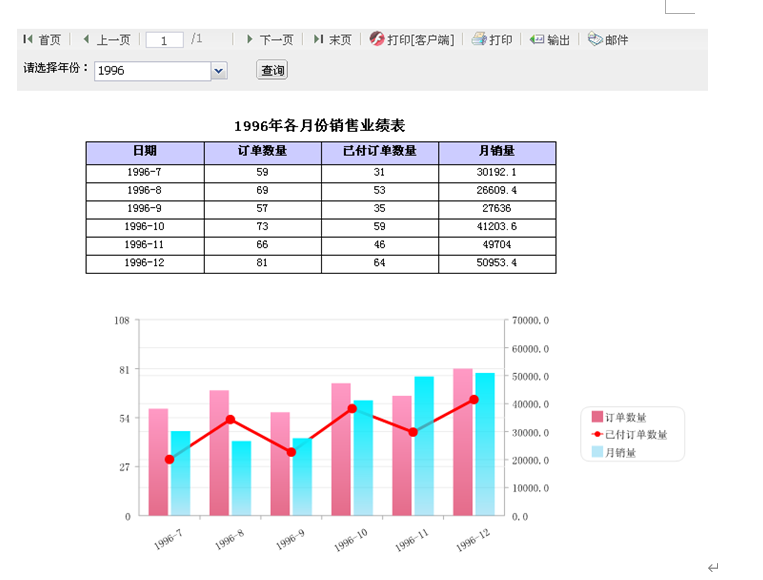This screenshot has height=580, width=763.
Task: Go to first page icon 首页
Action: [x=28, y=39]
